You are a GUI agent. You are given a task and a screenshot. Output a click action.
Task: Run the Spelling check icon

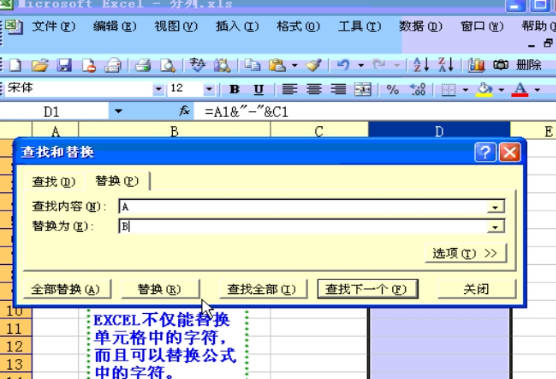click(197, 65)
